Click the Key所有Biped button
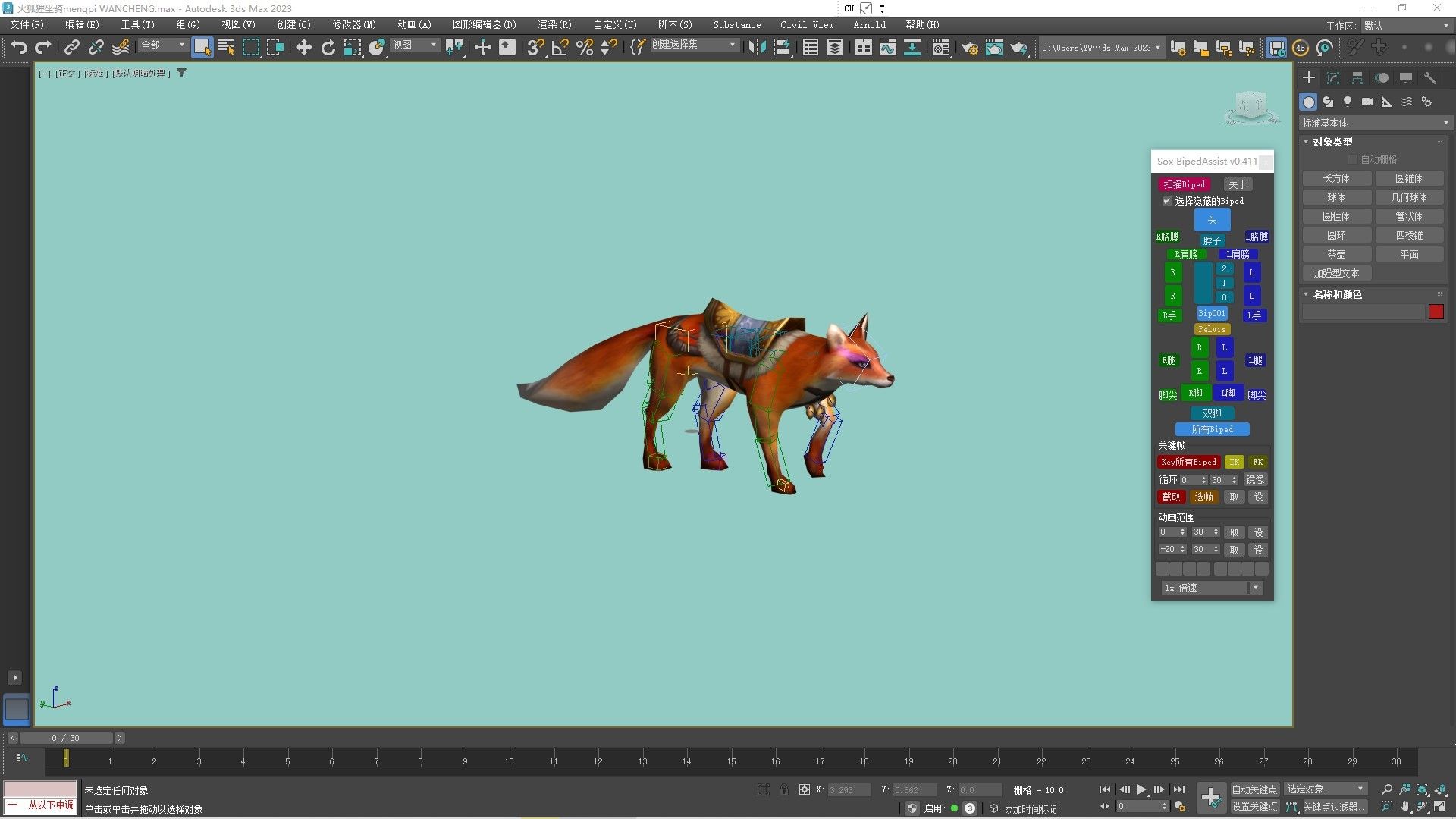The height and width of the screenshot is (819, 1456). point(1188,462)
